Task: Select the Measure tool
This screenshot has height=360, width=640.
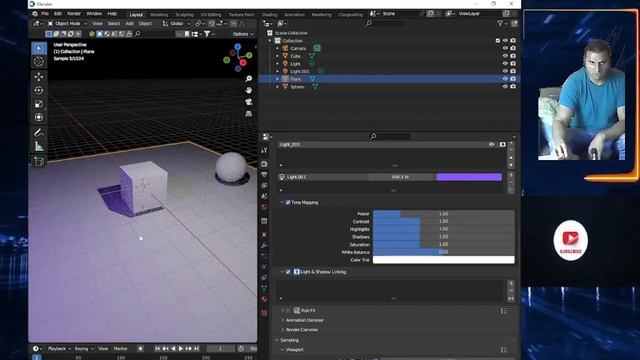Action: pos(39,146)
